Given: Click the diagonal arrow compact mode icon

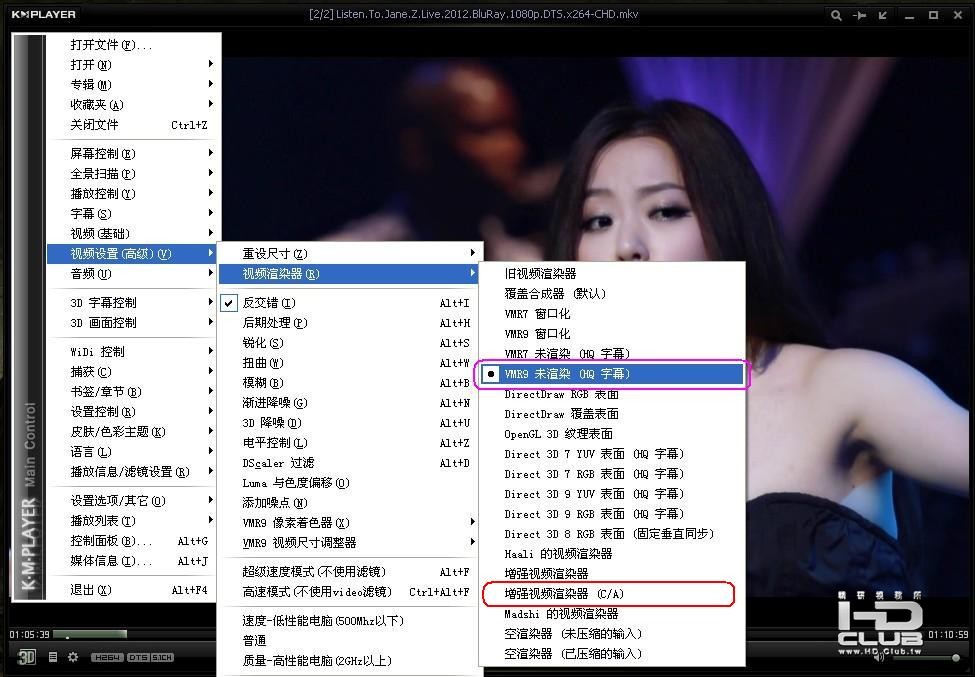Looking at the screenshot, I should tap(883, 16).
